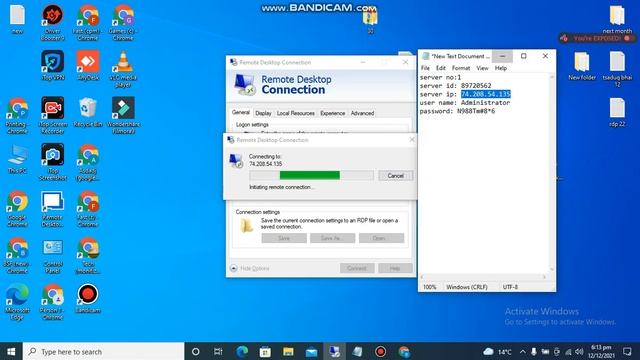Viewport: 640px width, 360px height.
Task: Click the weather 14°C widget in the taskbar
Action: point(497,351)
